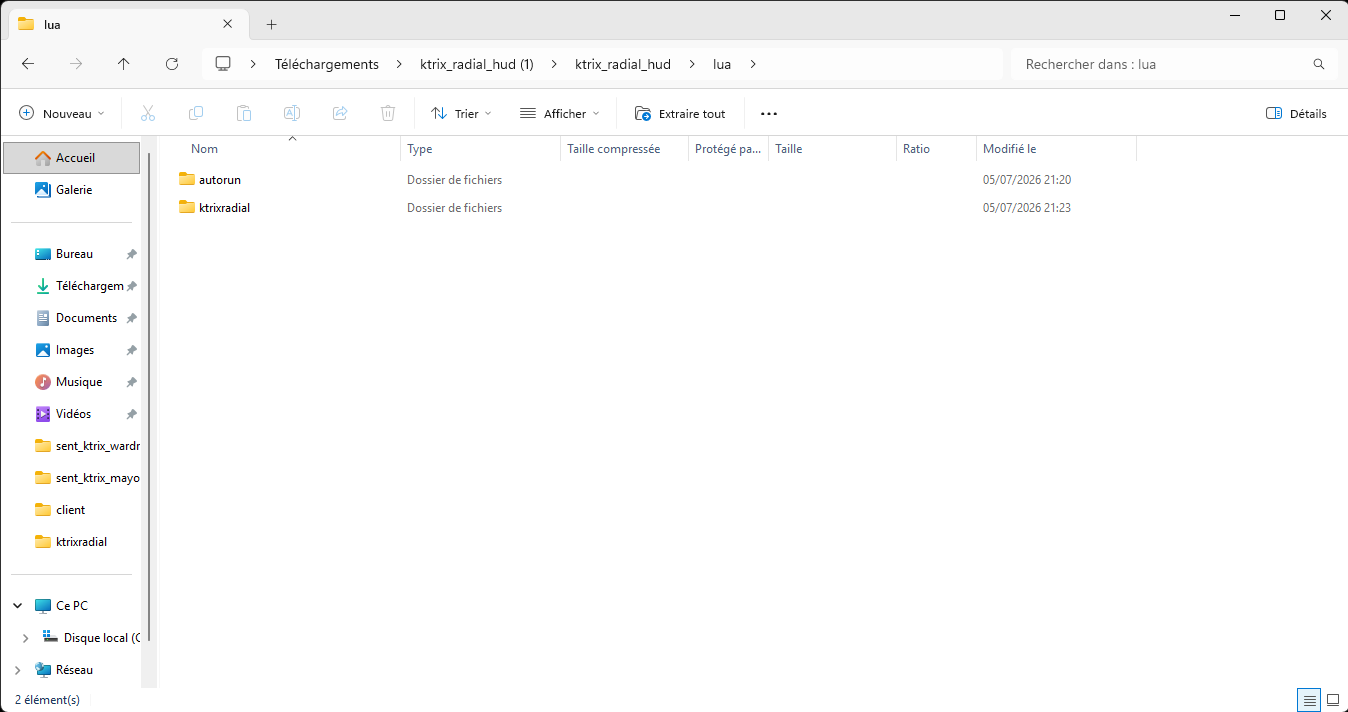1348x712 pixels.
Task: Click the Rechercher dans : lua search box
Action: (x=1174, y=64)
